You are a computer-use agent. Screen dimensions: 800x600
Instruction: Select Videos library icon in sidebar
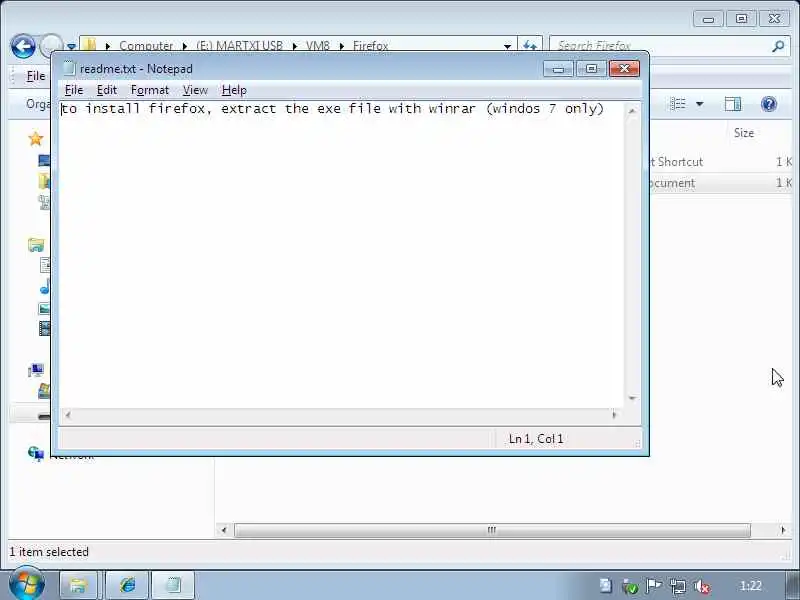point(45,328)
